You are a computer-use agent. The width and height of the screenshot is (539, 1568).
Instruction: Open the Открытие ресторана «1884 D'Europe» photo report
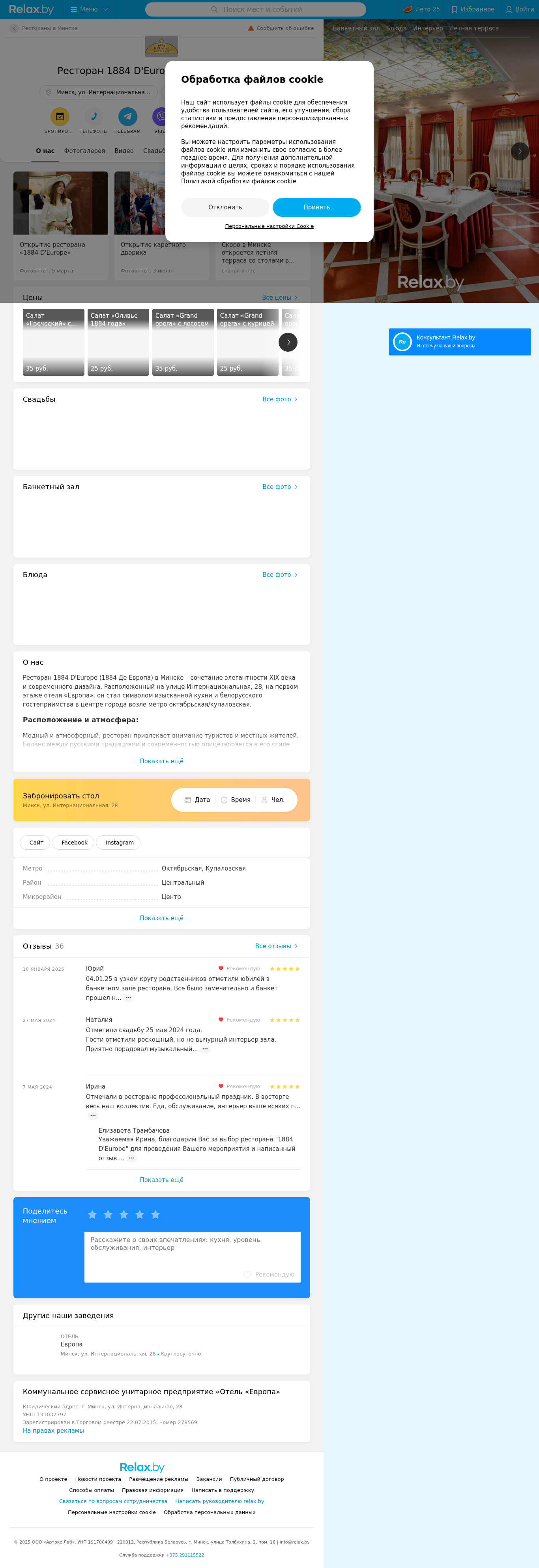61,226
